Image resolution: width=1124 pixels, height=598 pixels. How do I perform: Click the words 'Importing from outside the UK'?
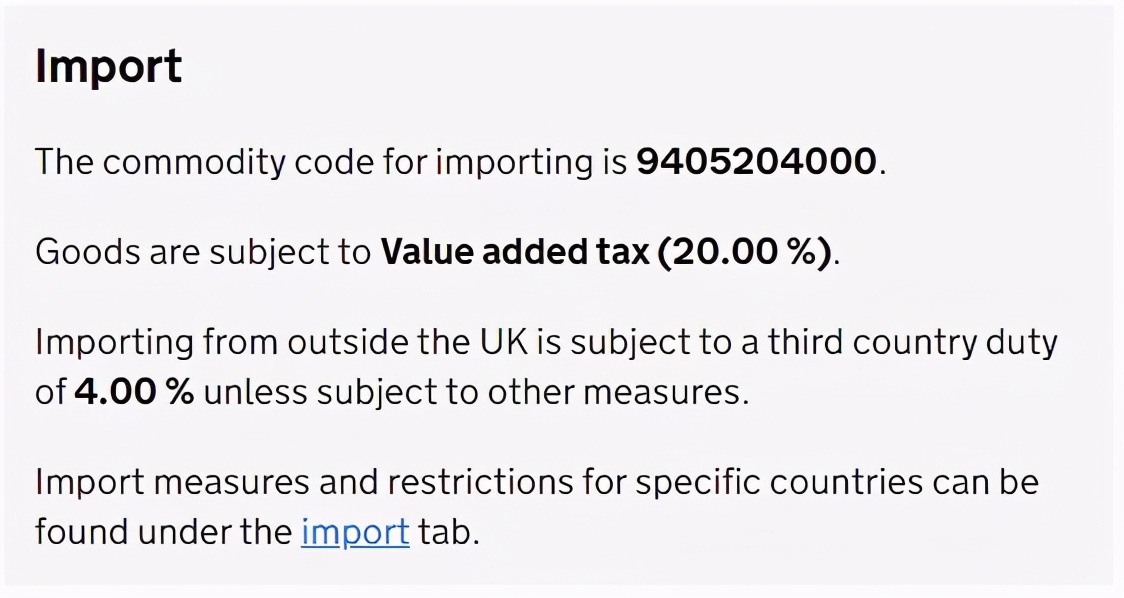(281, 342)
